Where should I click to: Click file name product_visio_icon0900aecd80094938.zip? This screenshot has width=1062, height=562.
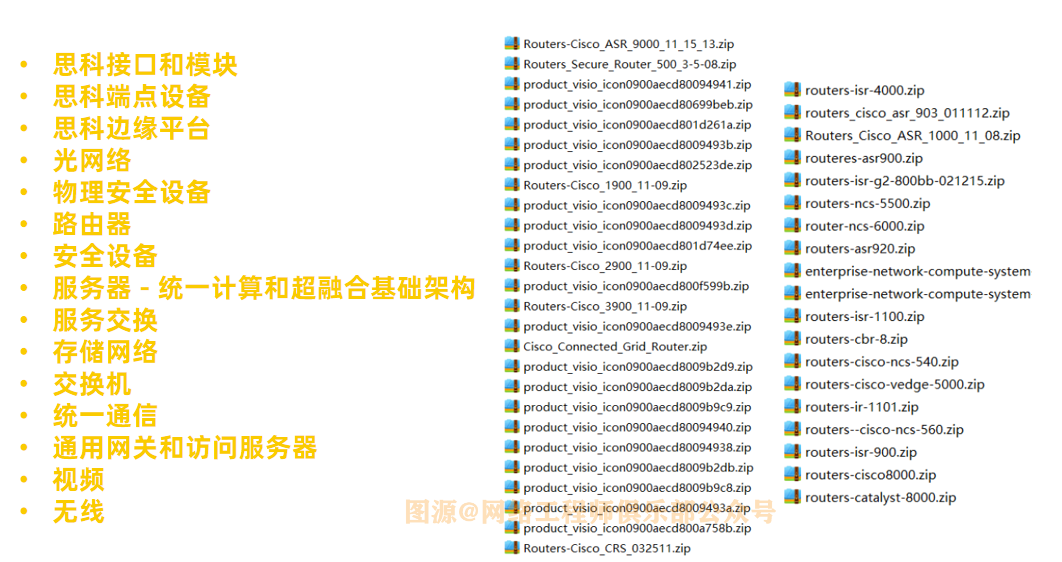click(x=637, y=448)
